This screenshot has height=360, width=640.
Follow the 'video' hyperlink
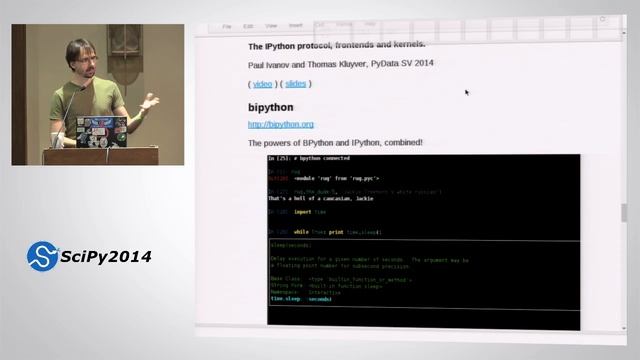262,84
